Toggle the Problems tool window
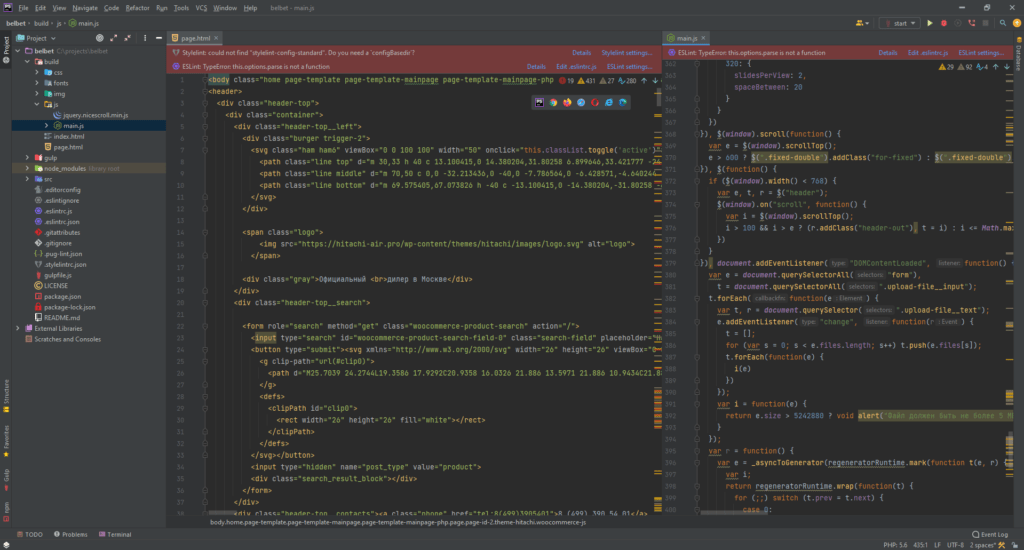The height and width of the screenshot is (550, 1024). tap(70, 535)
